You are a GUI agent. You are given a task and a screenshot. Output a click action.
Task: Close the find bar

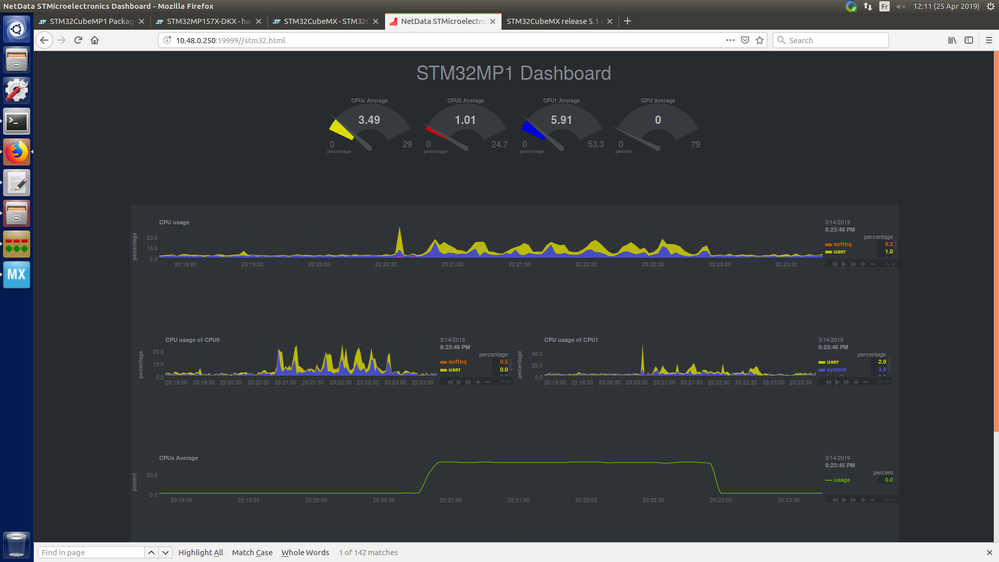(989, 552)
